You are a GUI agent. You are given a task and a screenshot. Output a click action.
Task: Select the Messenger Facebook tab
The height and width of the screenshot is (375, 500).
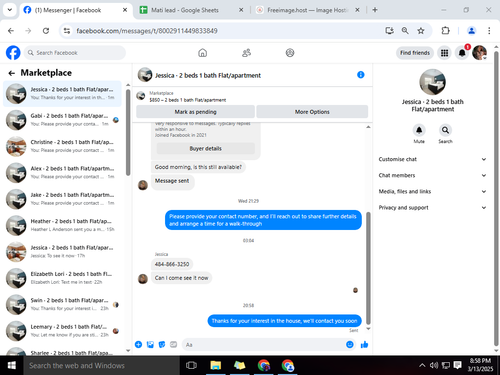[75, 10]
